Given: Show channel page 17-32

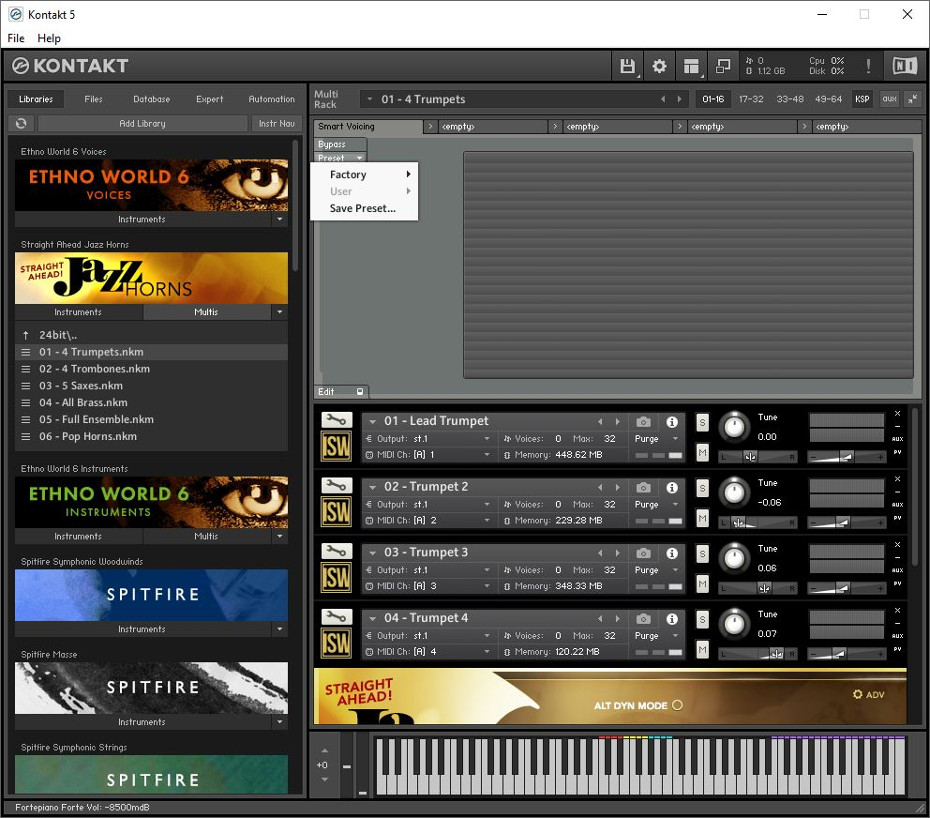Looking at the screenshot, I should (x=751, y=99).
